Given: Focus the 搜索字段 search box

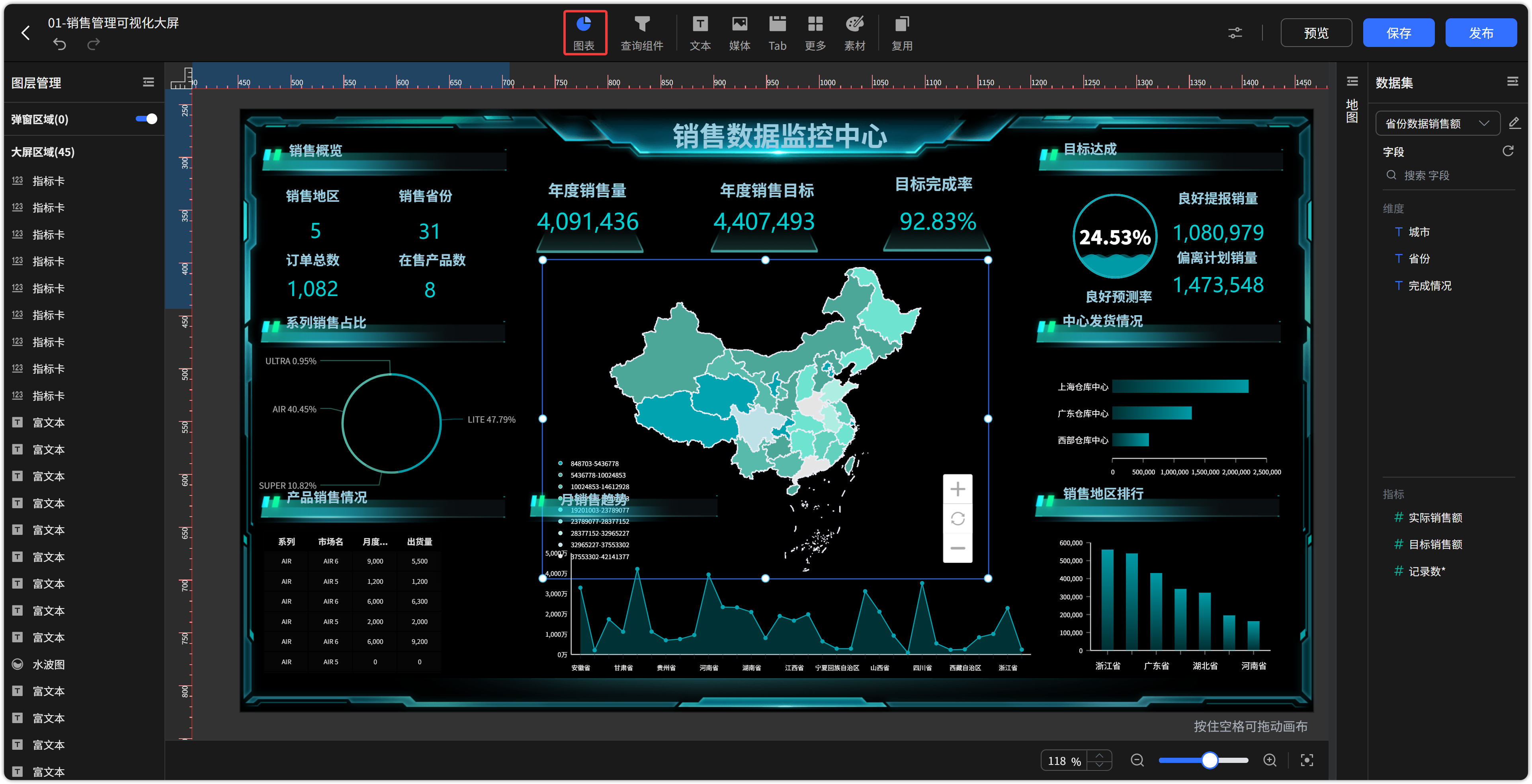Looking at the screenshot, I should (x=1448, y=176).
